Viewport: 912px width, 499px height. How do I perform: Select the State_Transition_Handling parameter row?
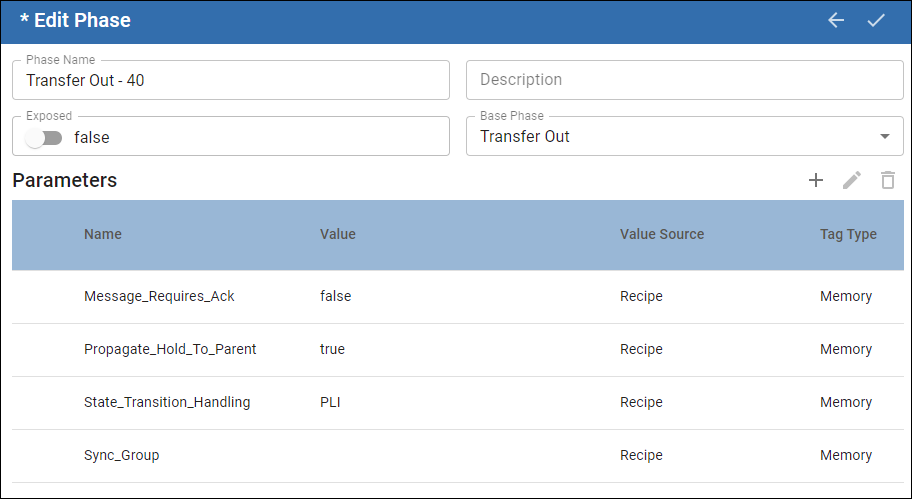(167, 402)
